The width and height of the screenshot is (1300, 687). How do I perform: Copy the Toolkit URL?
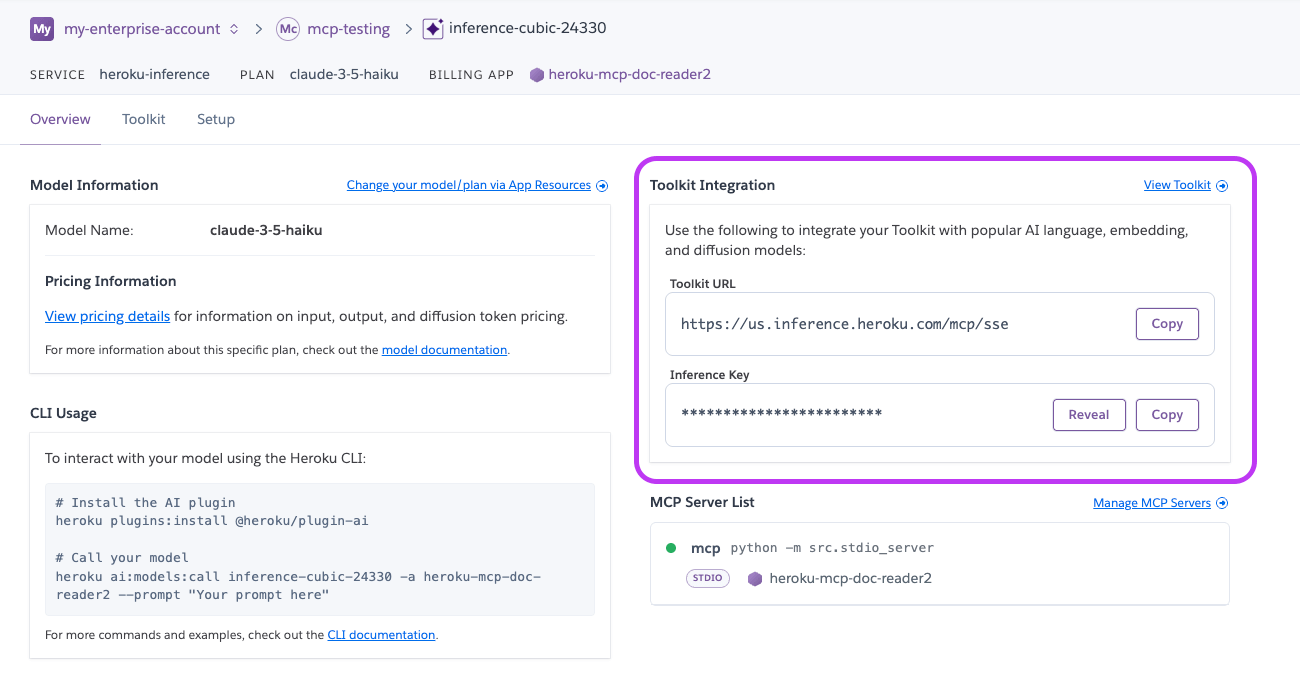pyautogui.click(x=1167, y=324)
